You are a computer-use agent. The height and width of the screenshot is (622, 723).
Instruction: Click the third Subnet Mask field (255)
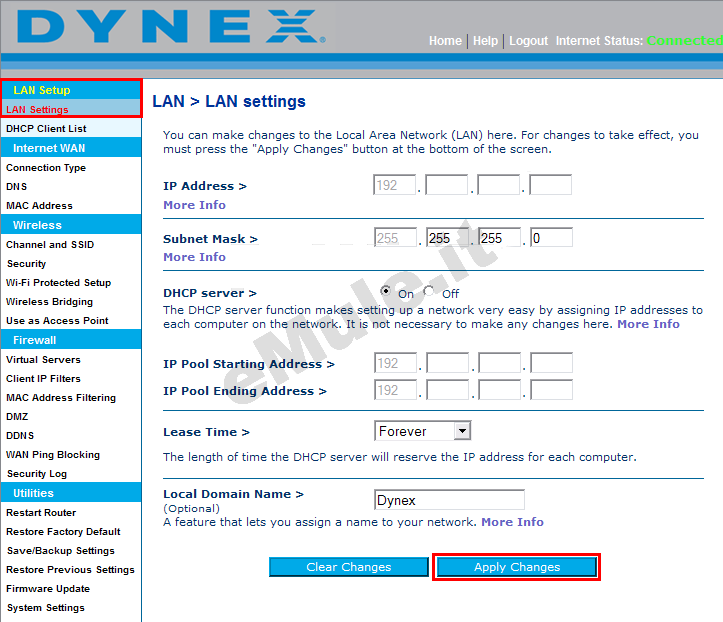pos(499,237)
